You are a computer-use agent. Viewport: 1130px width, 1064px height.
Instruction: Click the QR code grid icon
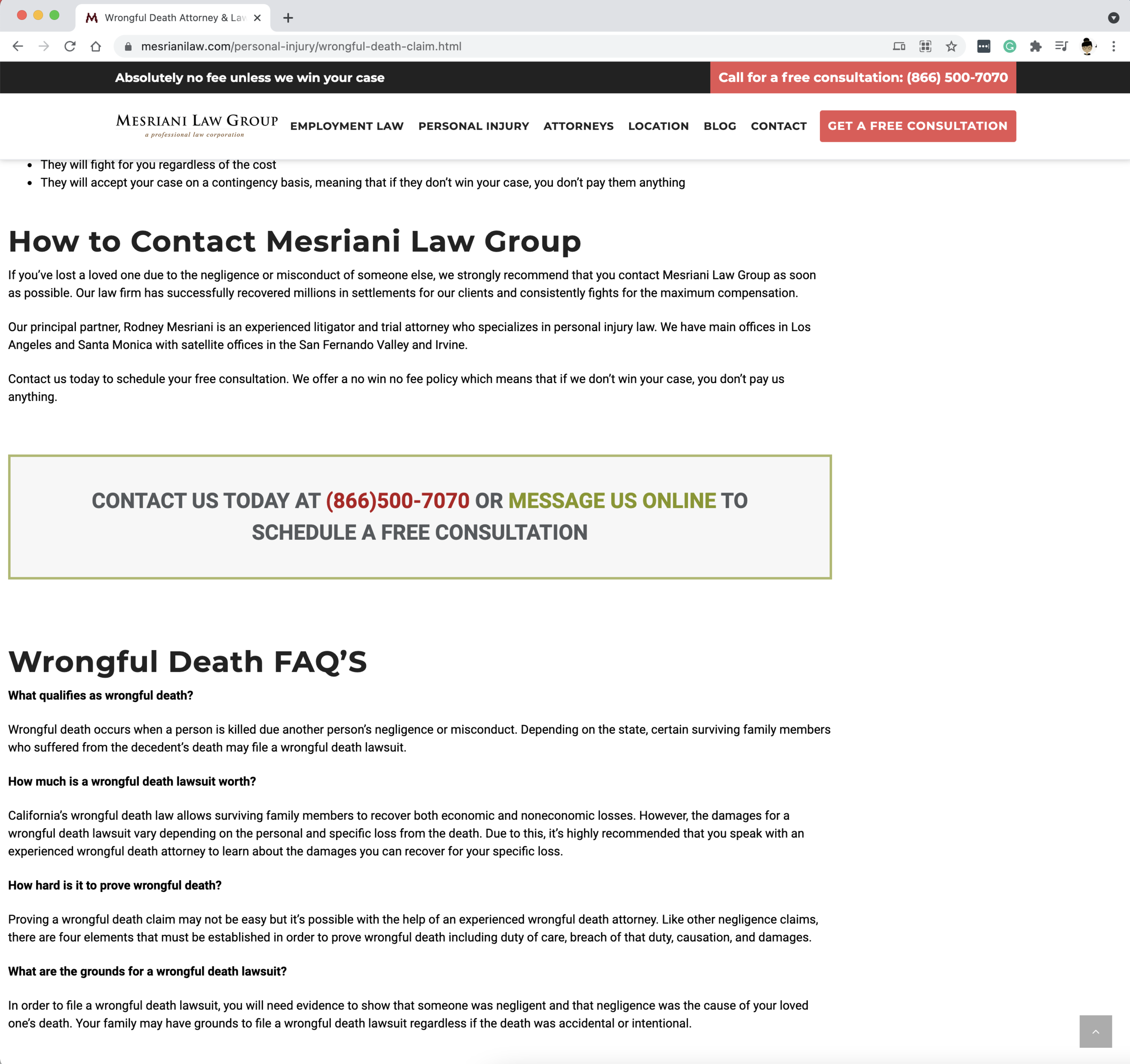coord(925,47)
